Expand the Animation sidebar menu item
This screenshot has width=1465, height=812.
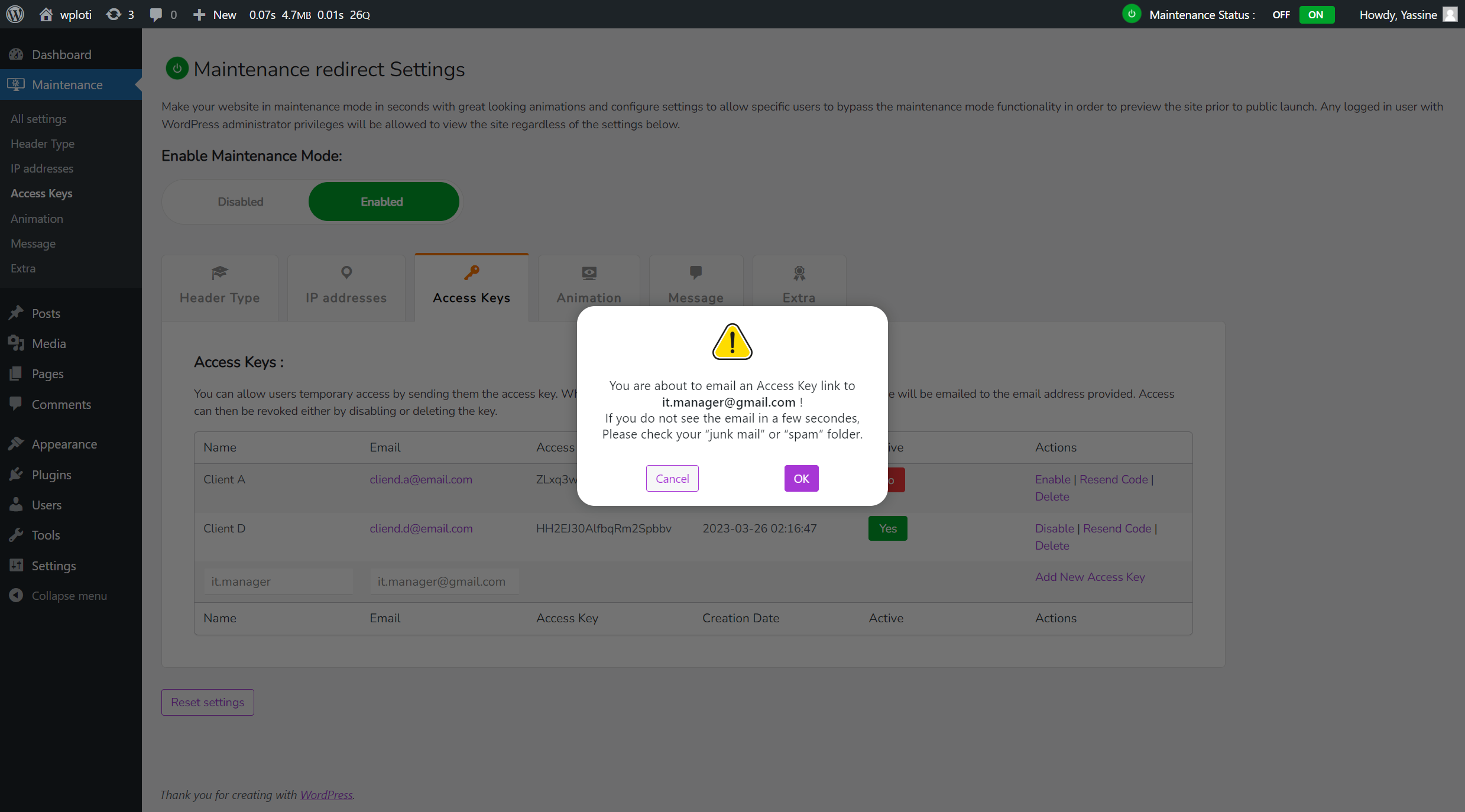[37, 218]
